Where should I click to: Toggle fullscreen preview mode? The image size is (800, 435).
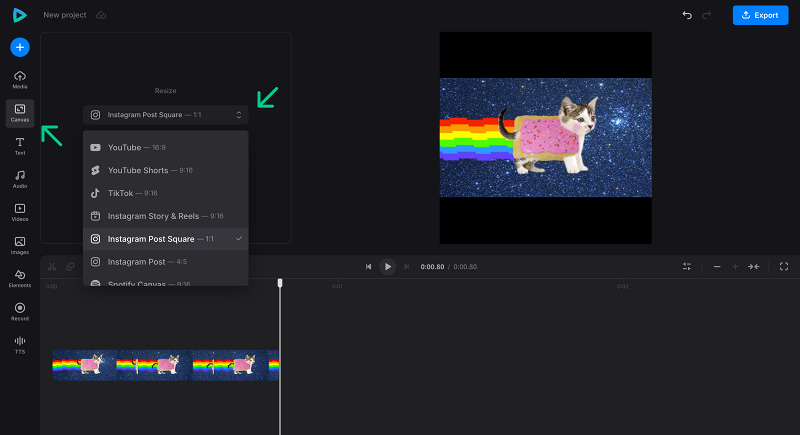coord(784,267)
